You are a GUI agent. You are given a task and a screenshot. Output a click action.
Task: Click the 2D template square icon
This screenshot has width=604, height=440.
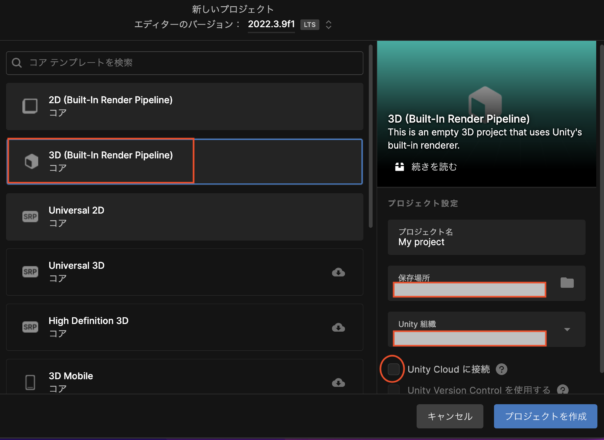[x=30, y=106]
